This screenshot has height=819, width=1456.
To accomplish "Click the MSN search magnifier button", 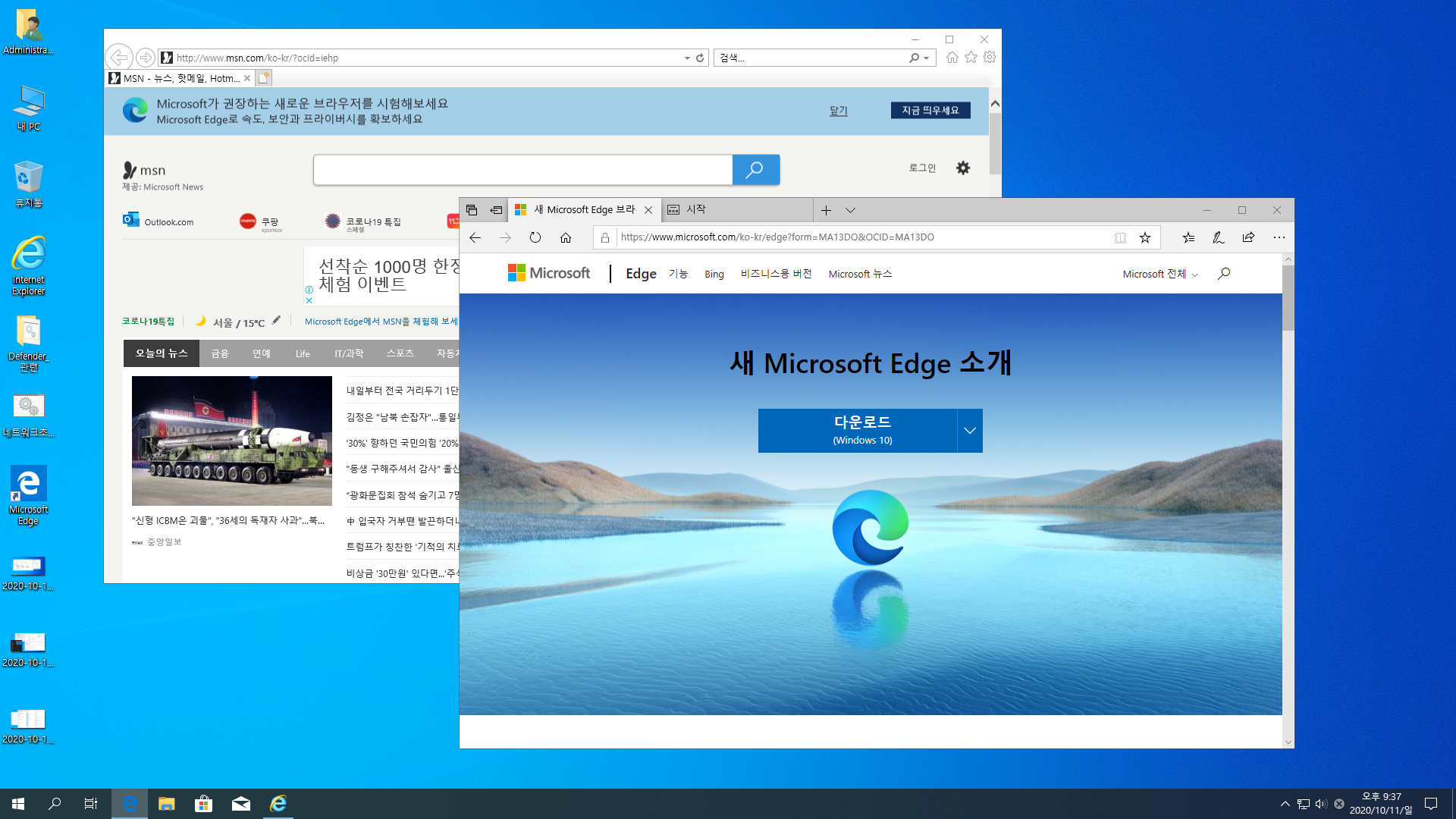I will coord(755,170).
